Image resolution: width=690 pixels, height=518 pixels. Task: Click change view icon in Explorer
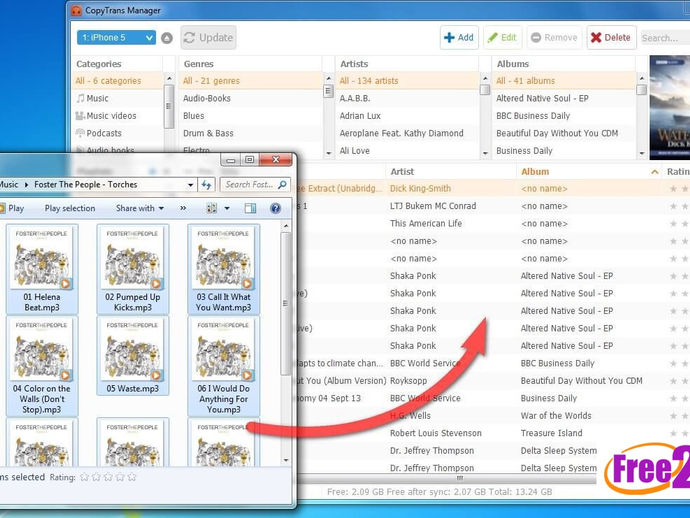pos(212,208)
